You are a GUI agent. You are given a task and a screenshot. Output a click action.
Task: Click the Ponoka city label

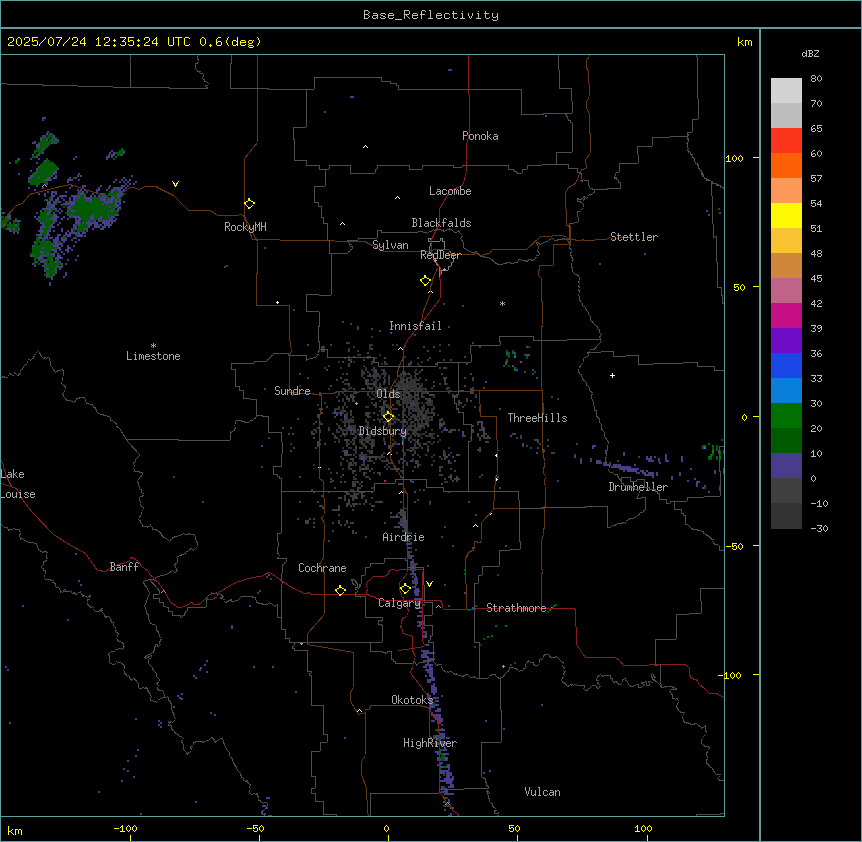pyautogui.click(x=480, y=136)
